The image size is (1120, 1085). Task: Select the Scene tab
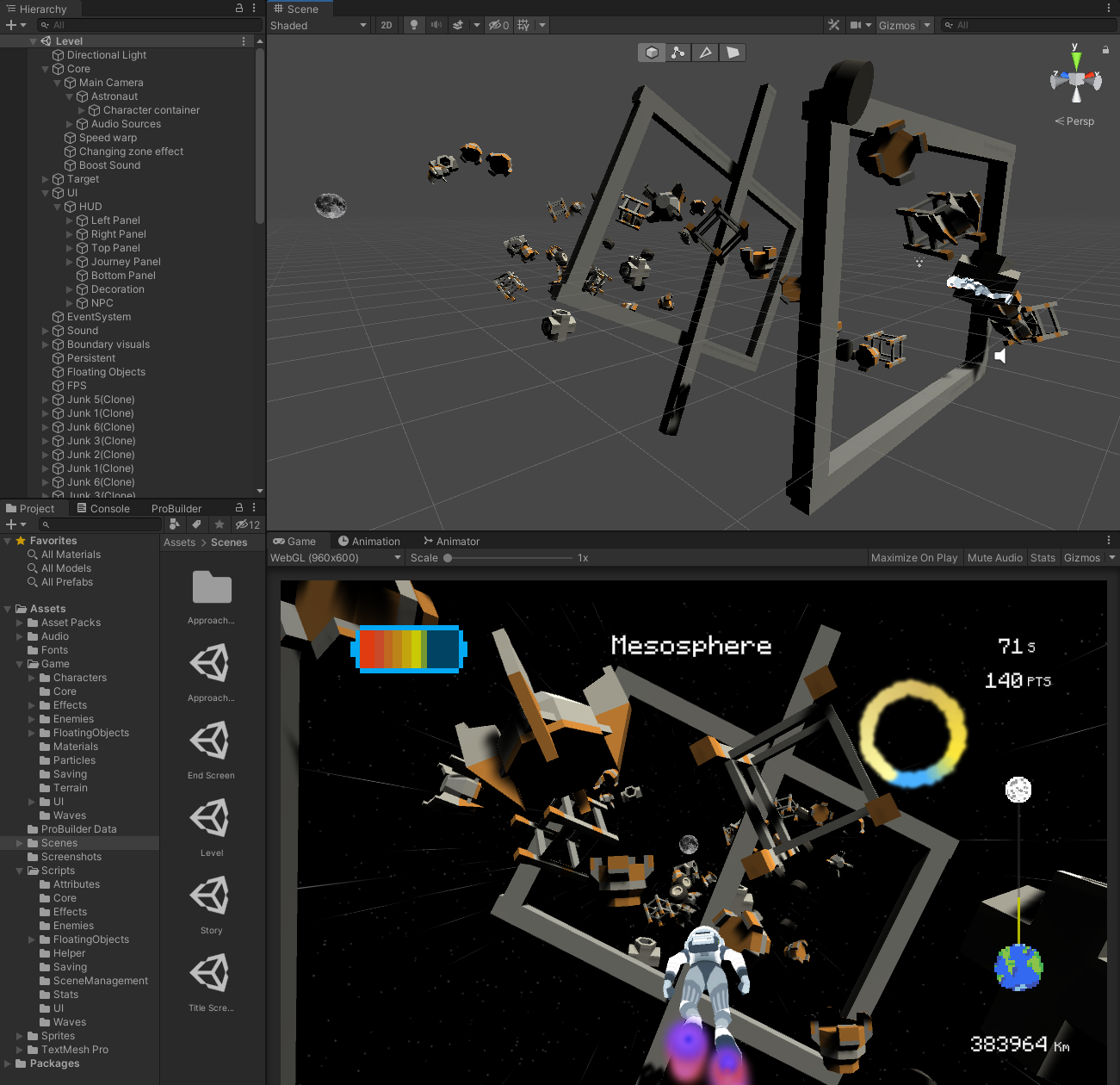coord(297,9)
